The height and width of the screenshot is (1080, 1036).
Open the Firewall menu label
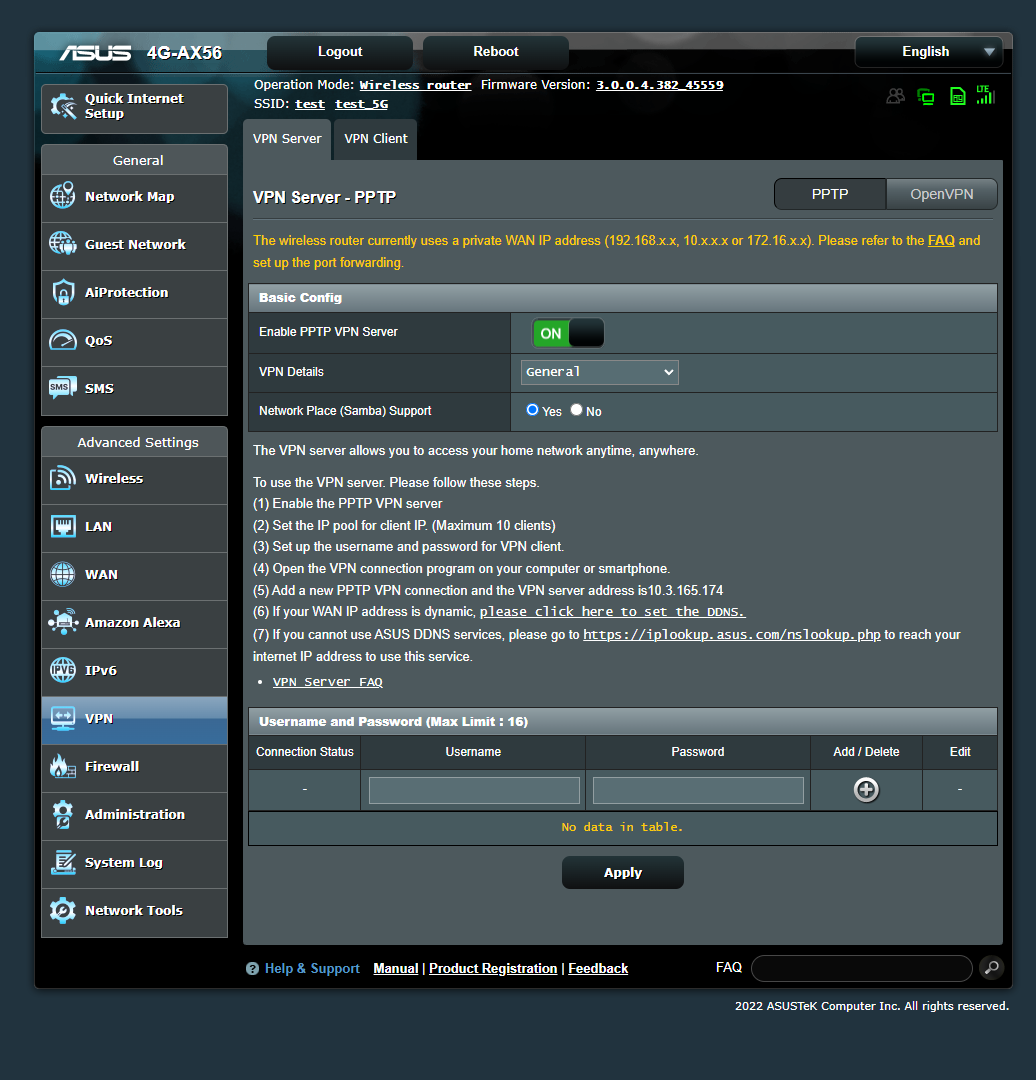pyautogui.click(x=112, y=766)
